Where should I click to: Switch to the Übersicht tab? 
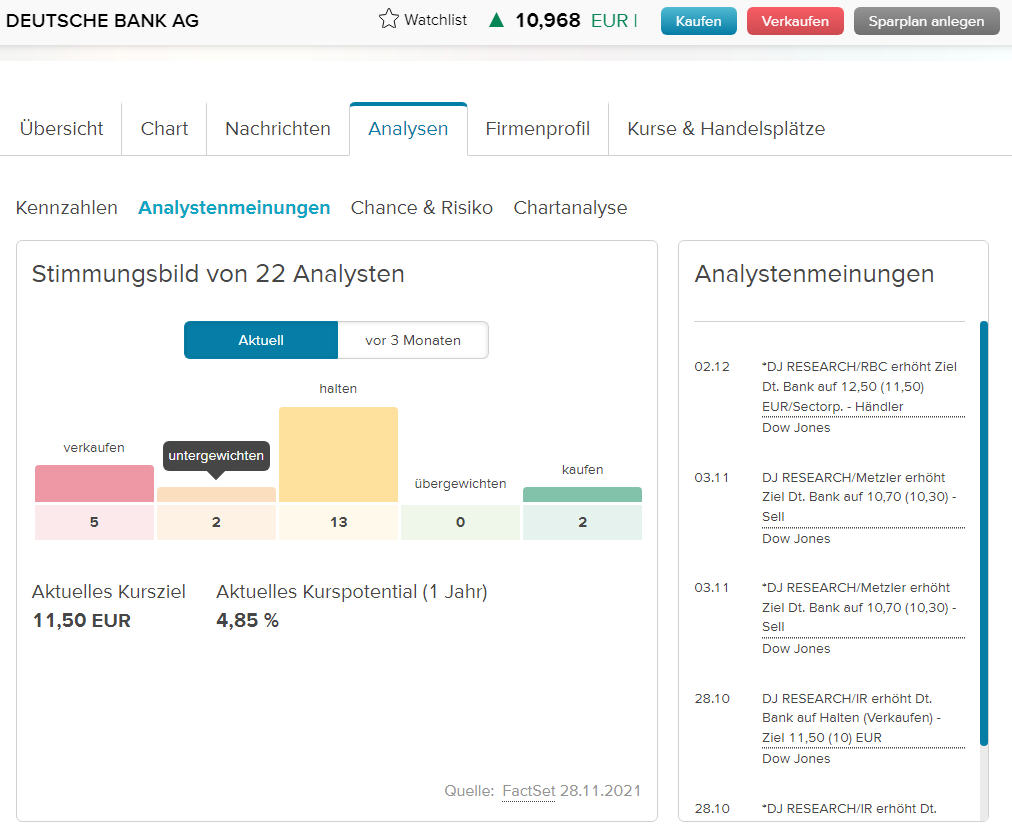61,128
